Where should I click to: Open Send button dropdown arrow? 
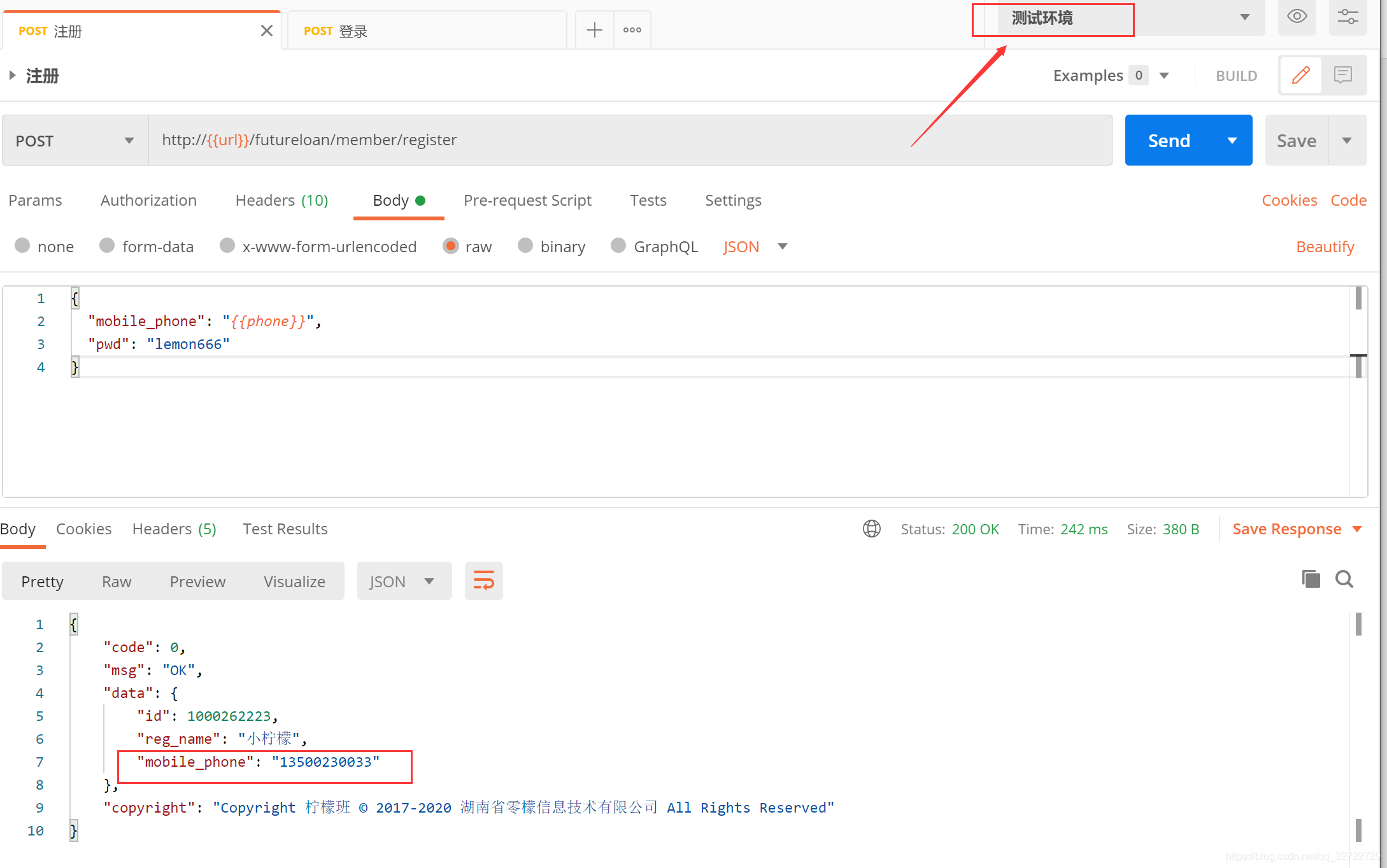pos(1232,140)
